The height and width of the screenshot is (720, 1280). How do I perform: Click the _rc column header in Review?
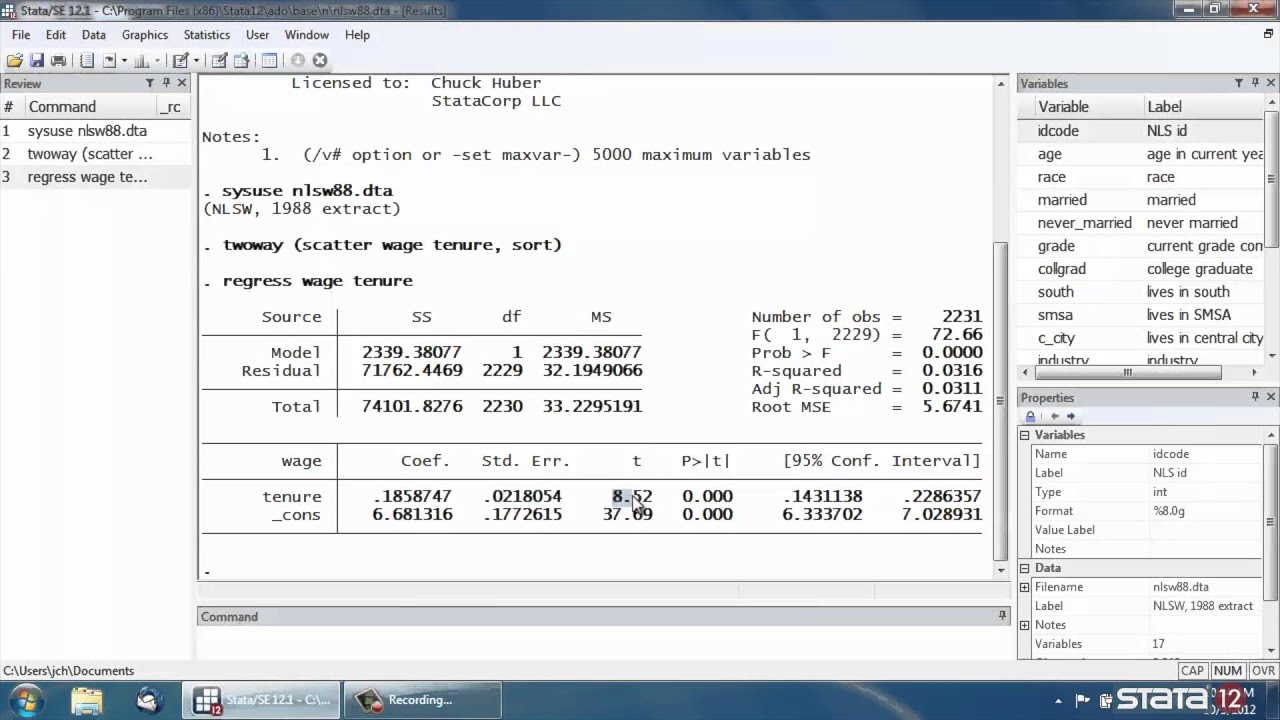pyautogui.click(x=172, y=107)
